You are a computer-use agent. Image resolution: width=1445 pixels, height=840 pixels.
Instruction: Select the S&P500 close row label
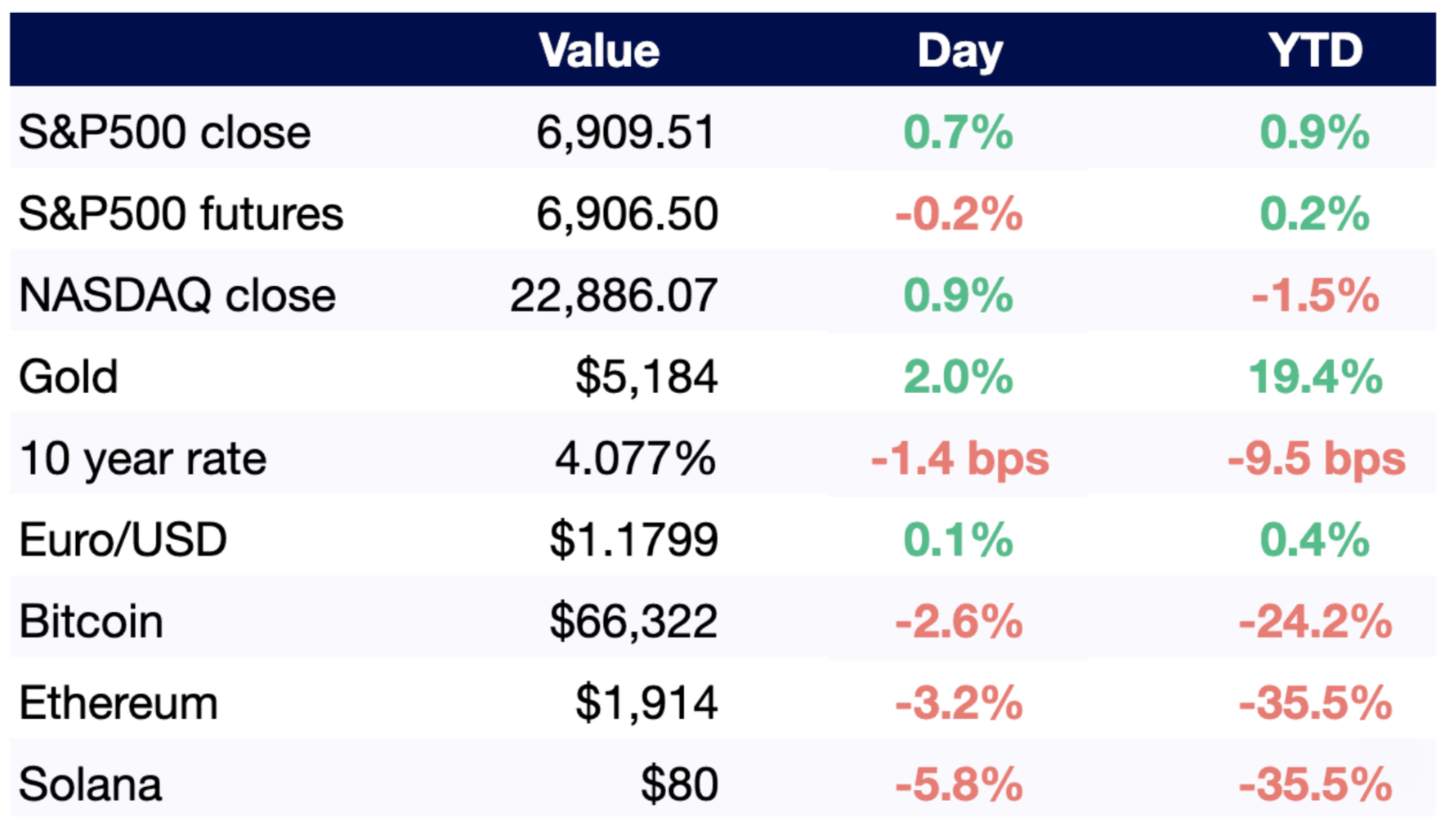(x=164, y=132)
